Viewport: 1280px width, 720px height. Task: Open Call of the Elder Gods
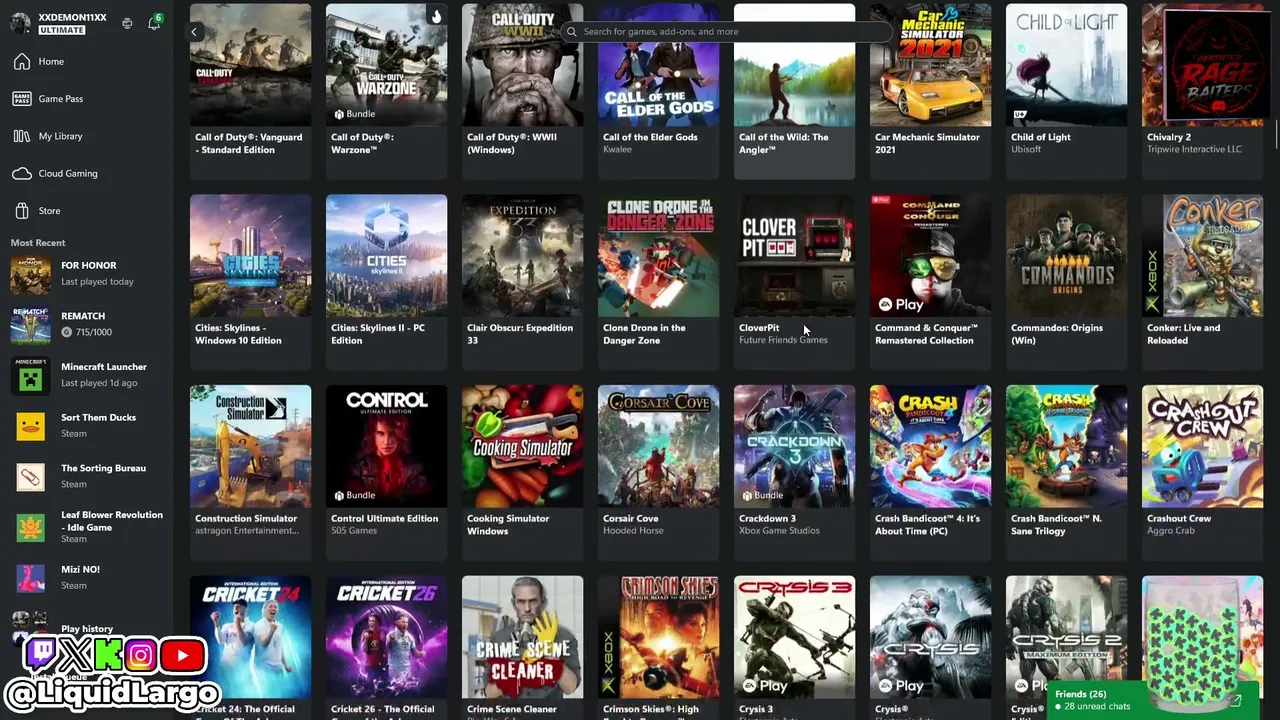[658, 91]
